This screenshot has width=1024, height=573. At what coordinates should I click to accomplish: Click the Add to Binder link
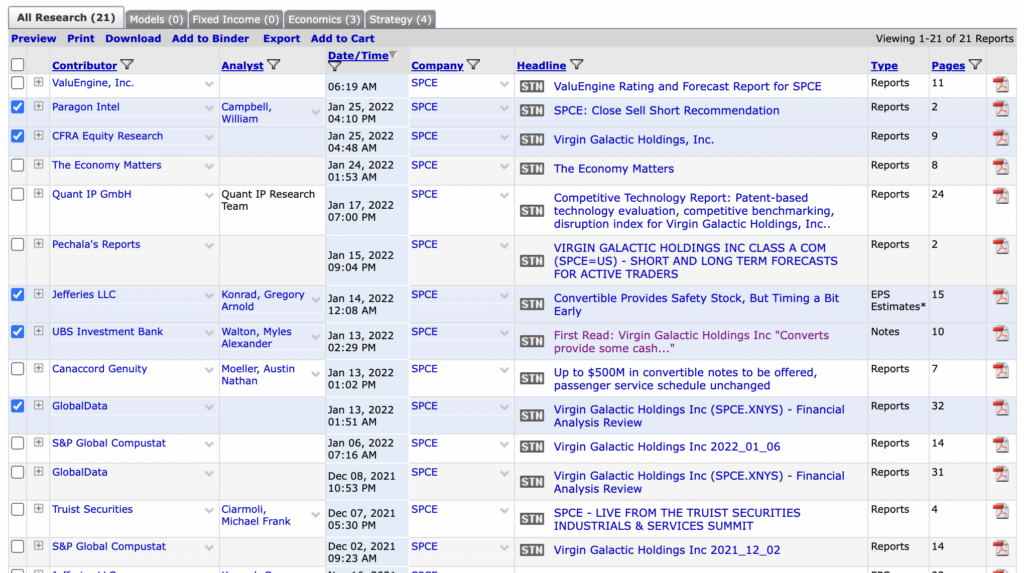210,39
